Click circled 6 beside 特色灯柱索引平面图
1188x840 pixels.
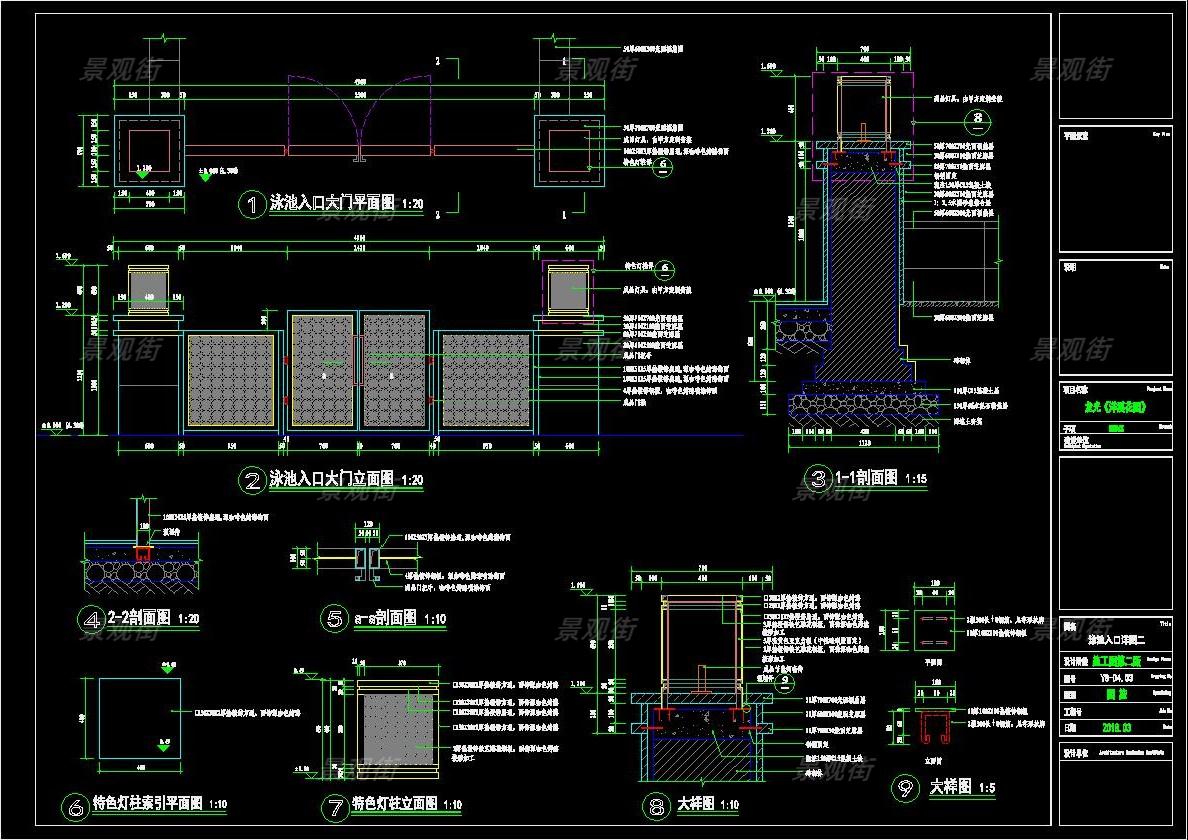click(x=74, y=805)
